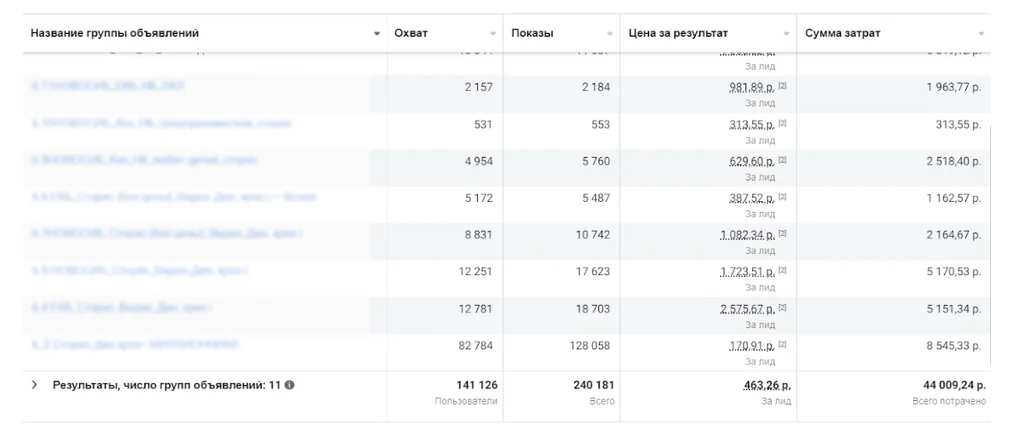This screenshot has width=1024, height=436.
Task: Open the dropdown arrow on Название группы объявлений column
Action: (377, 34)
